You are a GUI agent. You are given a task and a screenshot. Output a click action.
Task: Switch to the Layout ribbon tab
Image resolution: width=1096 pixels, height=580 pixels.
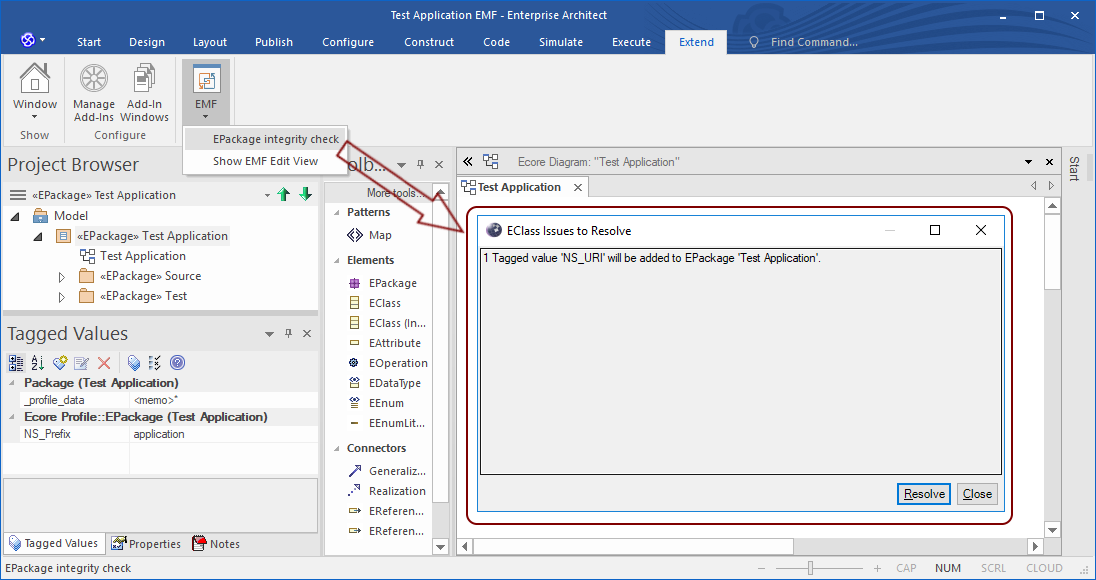point(210,42)
